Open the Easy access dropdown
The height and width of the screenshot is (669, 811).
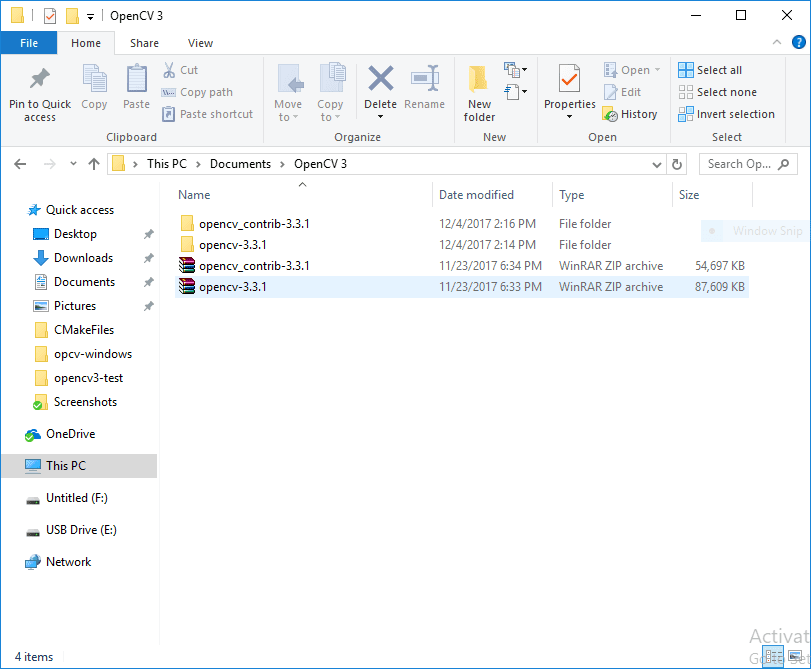coord(515,92)
